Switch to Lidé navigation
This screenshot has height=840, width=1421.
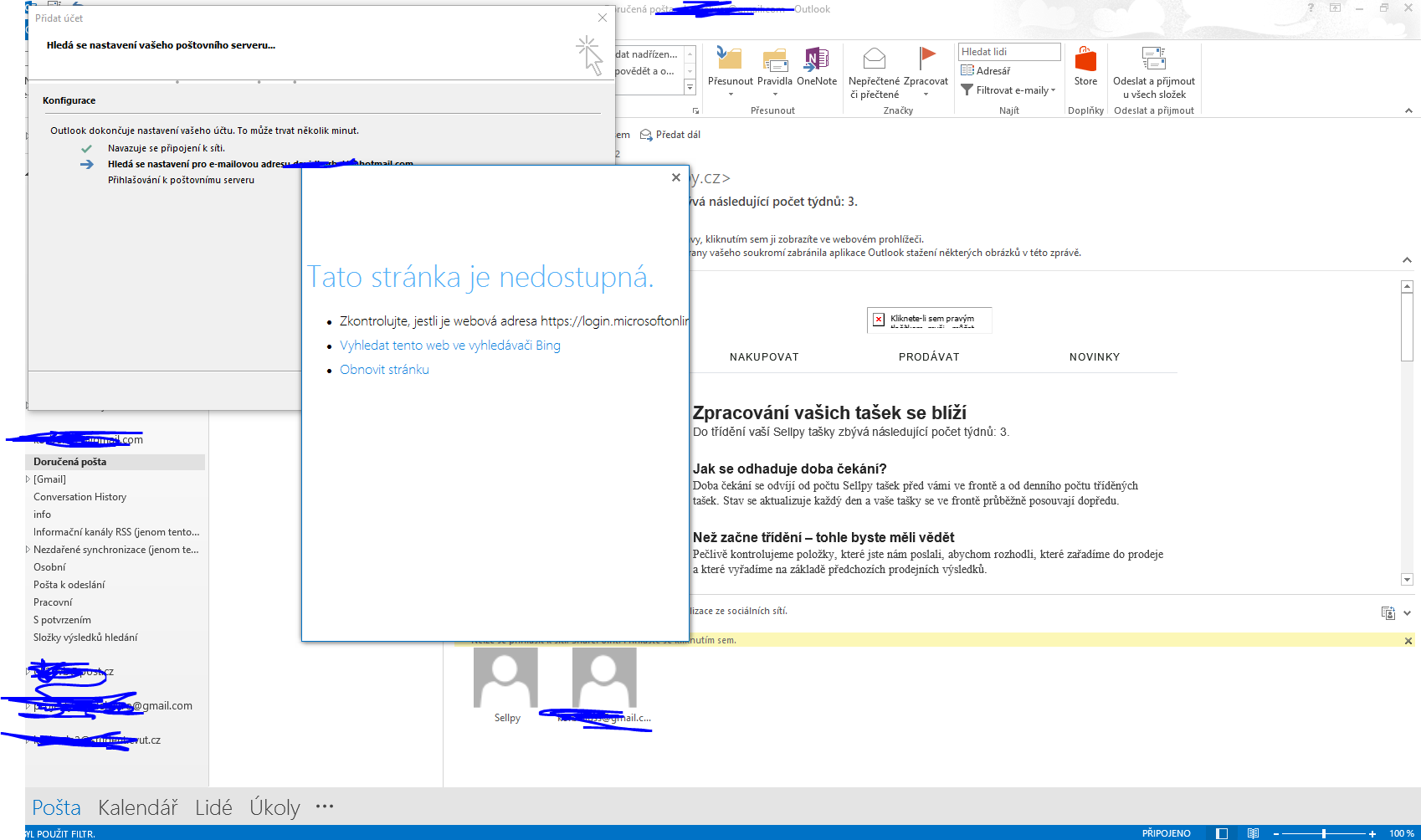point(213,807)
